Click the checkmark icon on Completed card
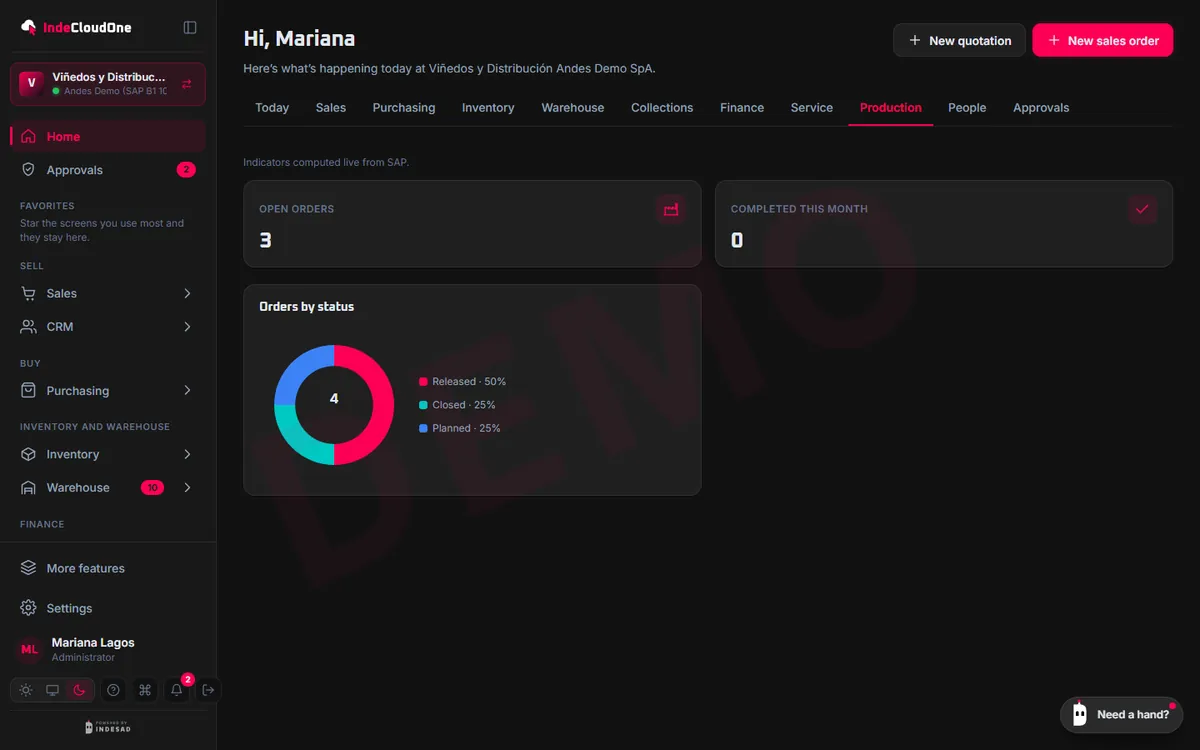 point(1142,209)
